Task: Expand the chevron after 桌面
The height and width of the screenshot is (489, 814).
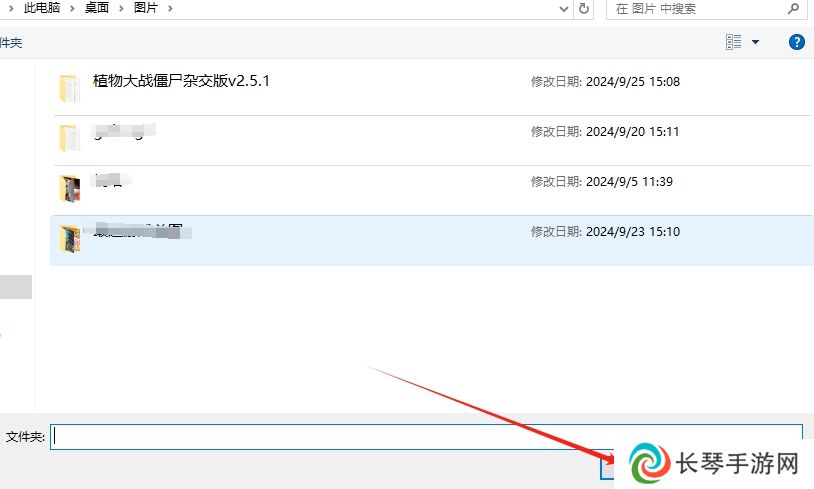Action: (x=121, y=8)
